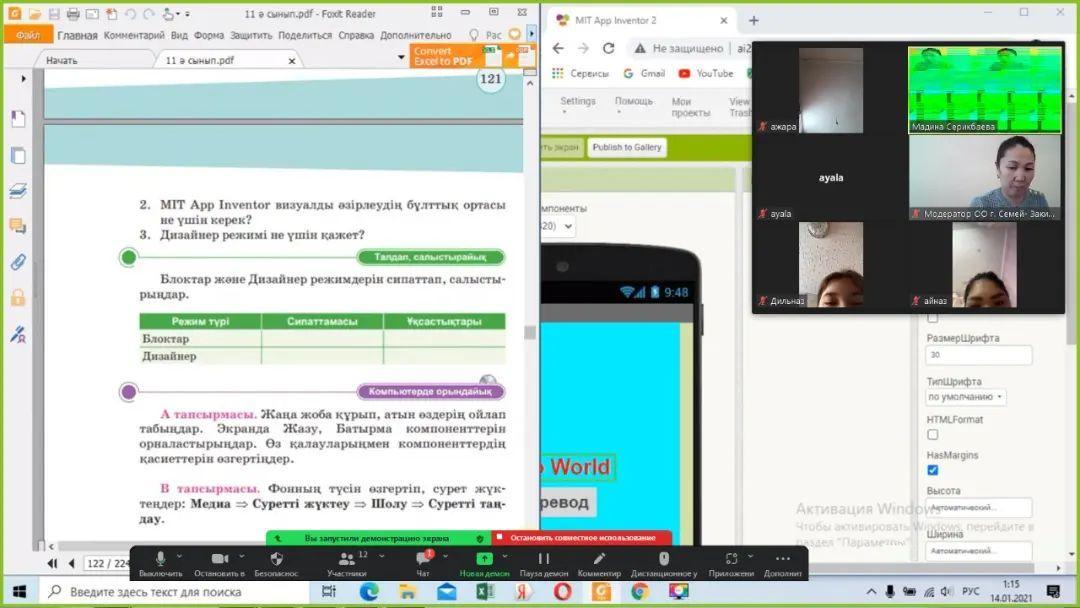Switch to the Начать document tab
The image size is (1080, 608).
(62, 61)
